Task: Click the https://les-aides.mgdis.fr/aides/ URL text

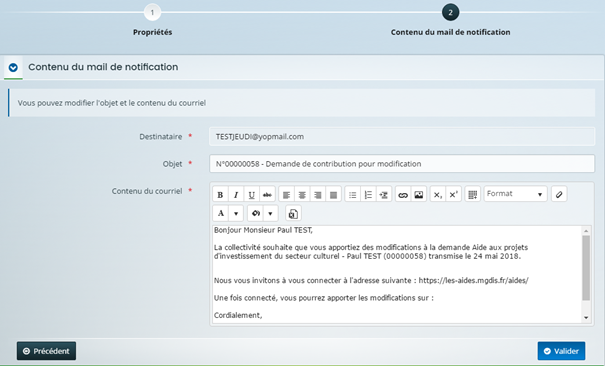Action: [473, 280]
